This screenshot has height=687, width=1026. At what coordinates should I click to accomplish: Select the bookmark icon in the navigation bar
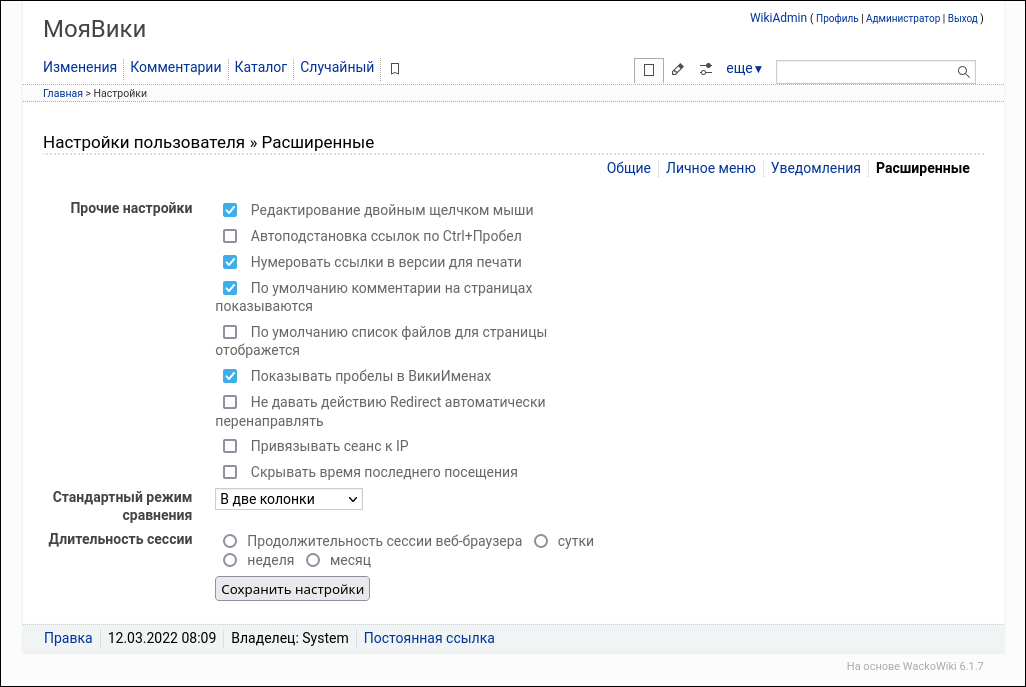click(x=394, y=68)
